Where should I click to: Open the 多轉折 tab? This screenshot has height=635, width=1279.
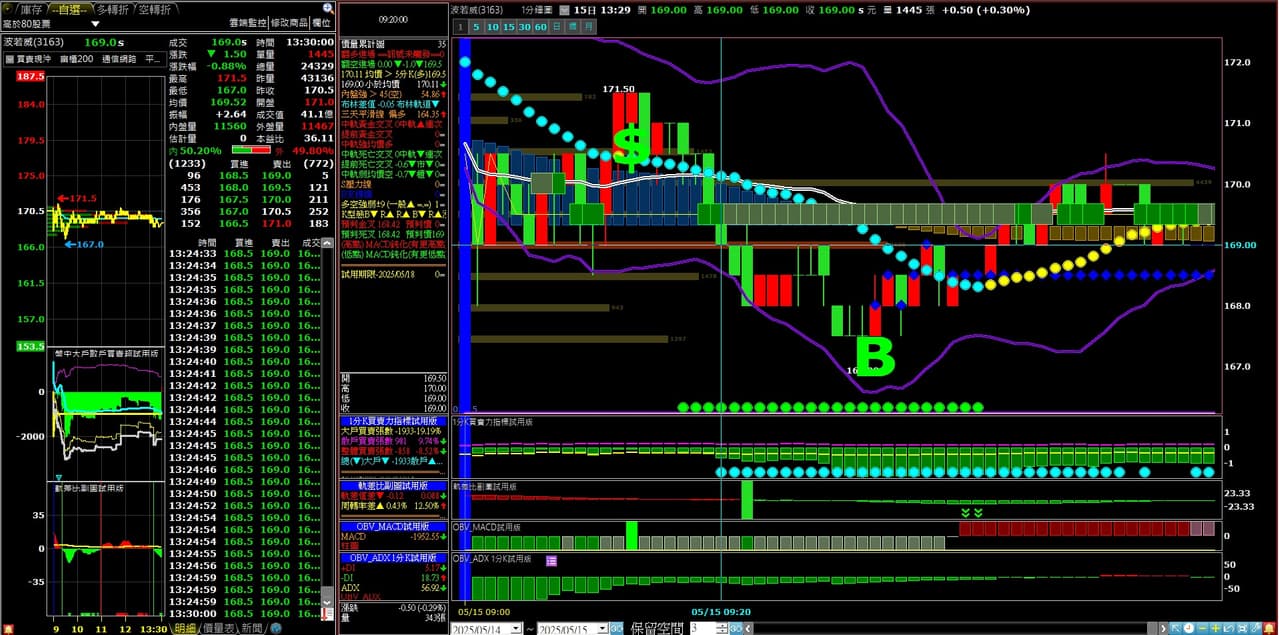click(113, 9)
